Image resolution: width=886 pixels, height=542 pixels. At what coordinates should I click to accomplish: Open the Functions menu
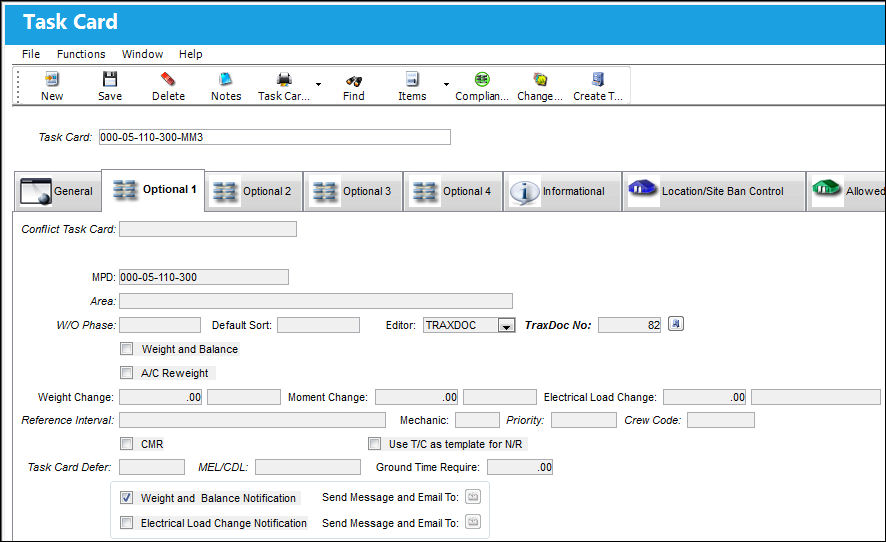coord(81,54)
